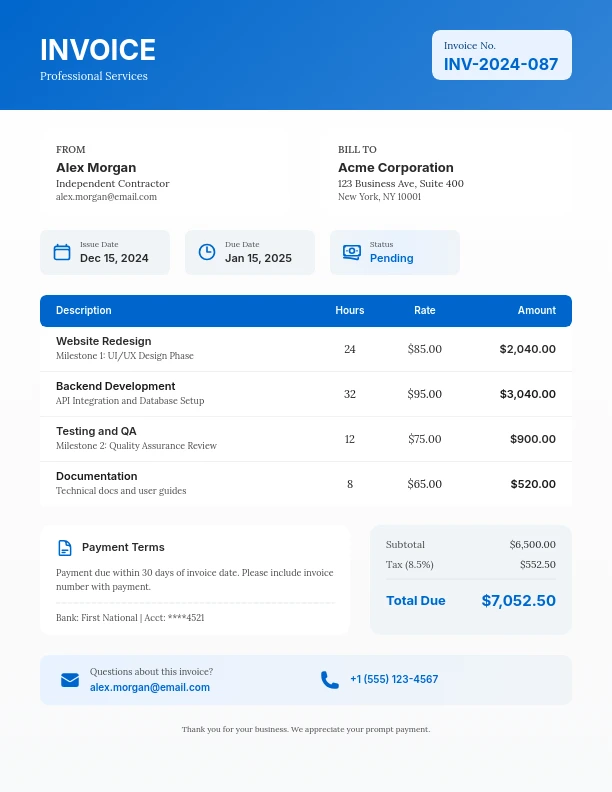612x792 pixels.
Task: Click the Description column header
Action: point(84,311)
